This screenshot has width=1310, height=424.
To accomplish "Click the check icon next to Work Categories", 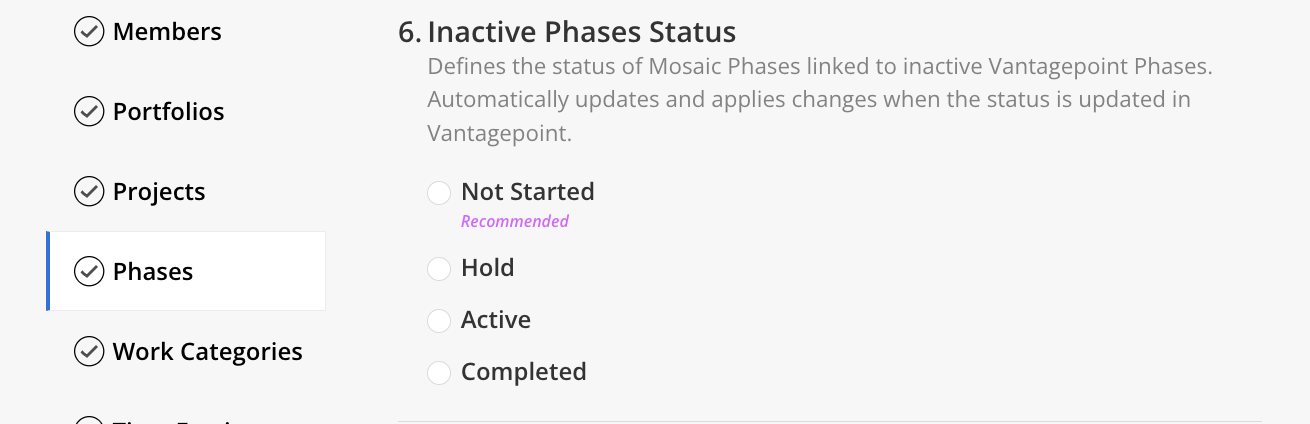I will [x=89, y=352].
